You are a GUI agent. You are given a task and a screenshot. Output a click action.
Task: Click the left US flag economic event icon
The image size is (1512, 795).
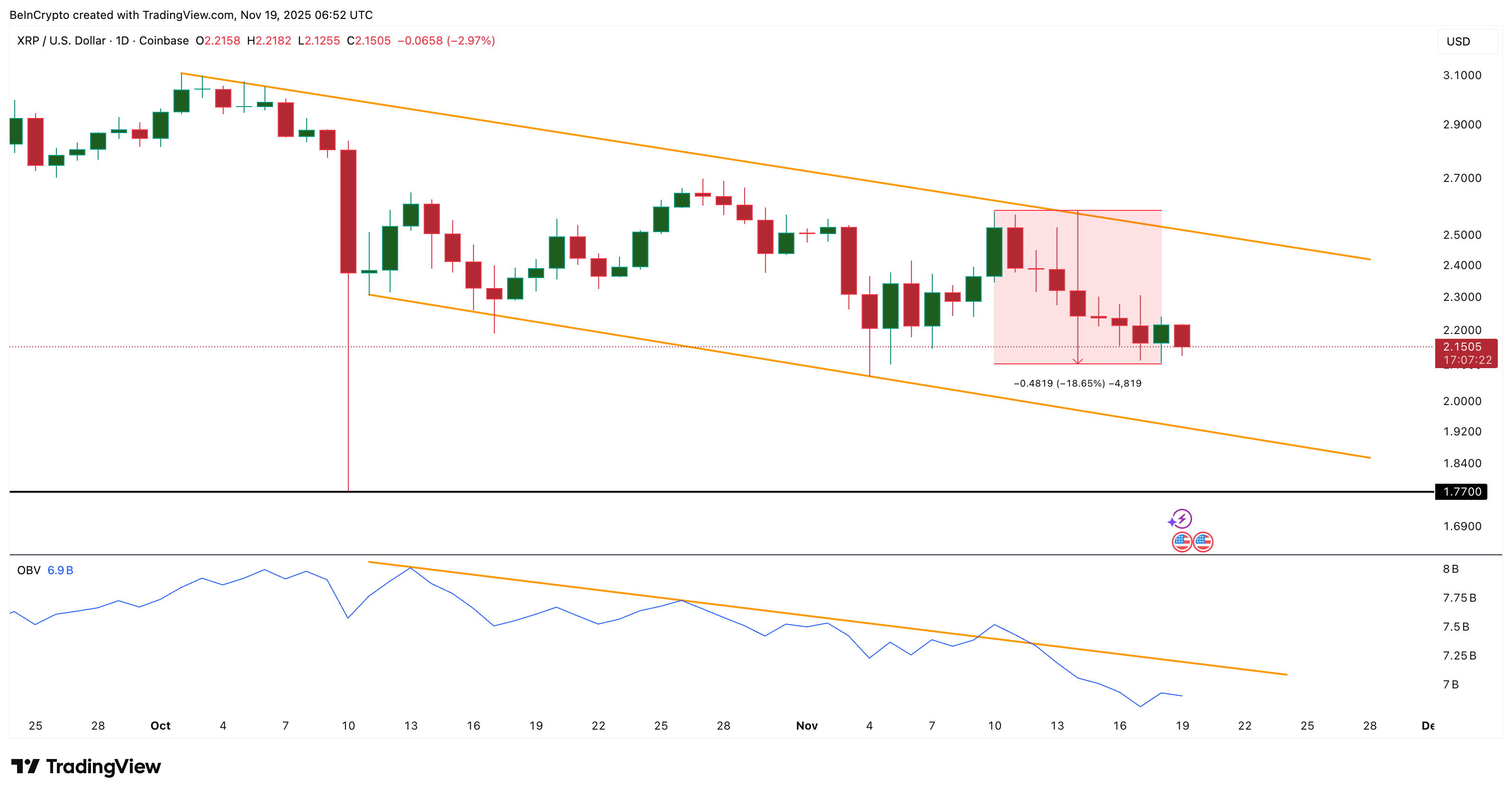click(1182, 542)
